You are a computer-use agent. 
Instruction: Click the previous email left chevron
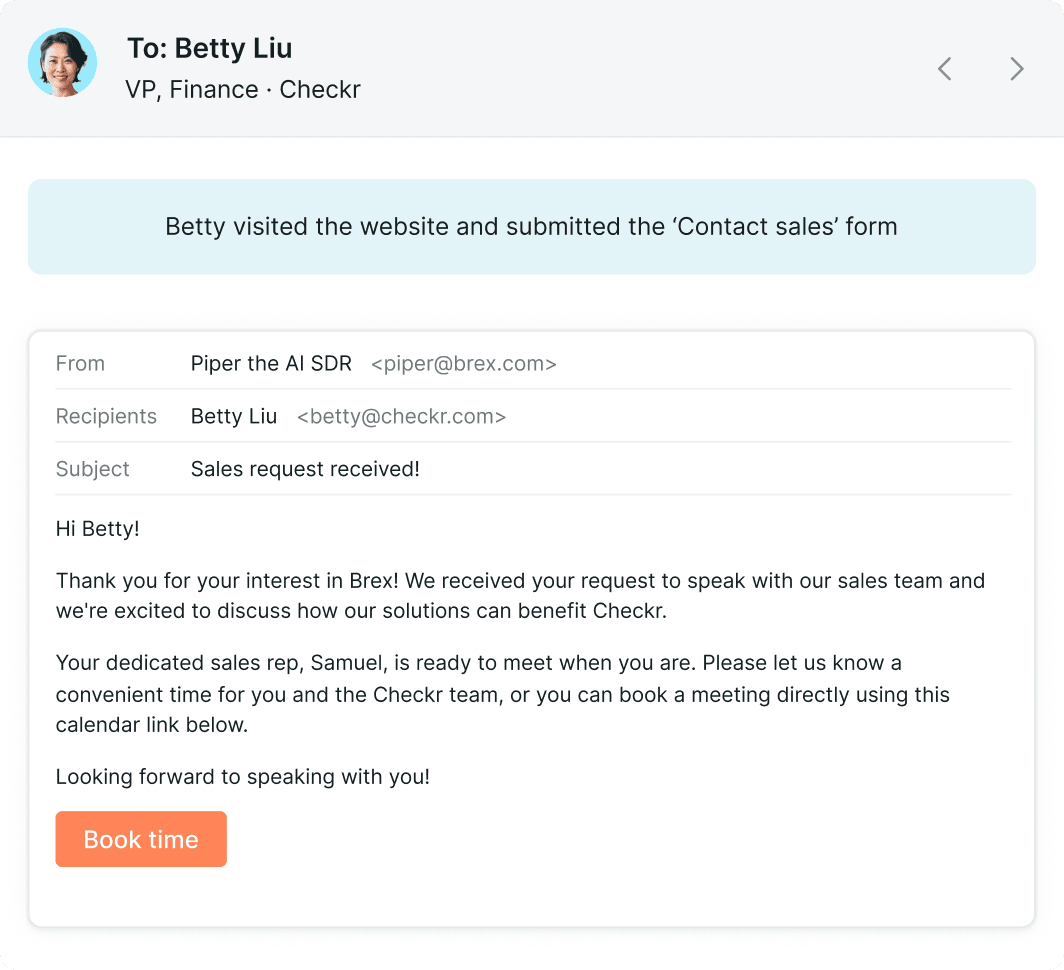pyautogui.click(x=945, y=69)
